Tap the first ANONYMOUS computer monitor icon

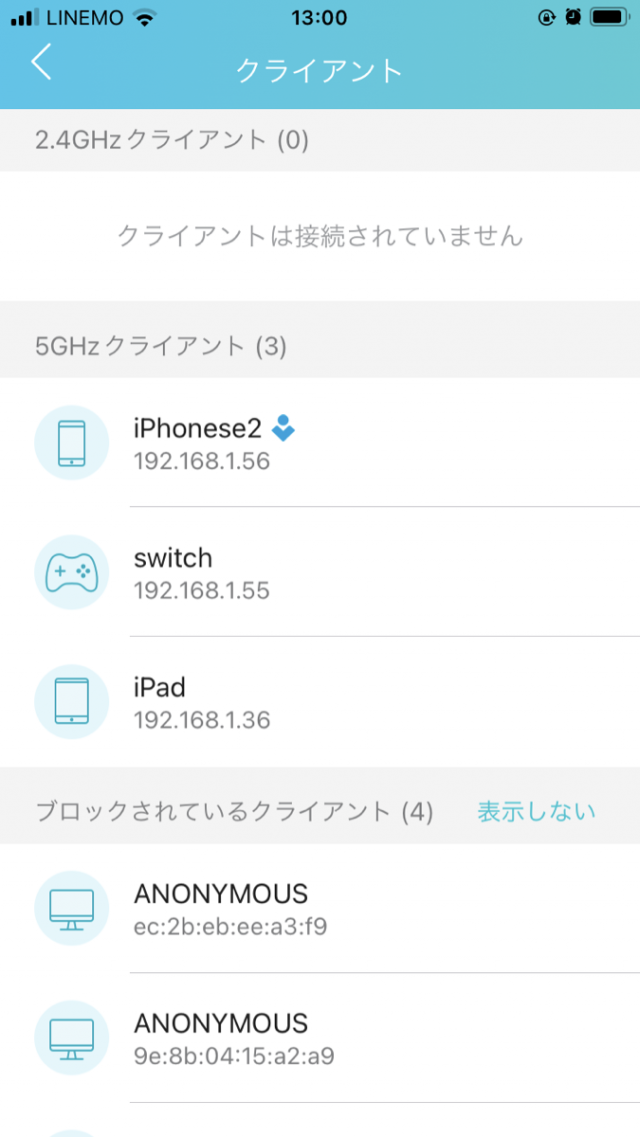72,908
